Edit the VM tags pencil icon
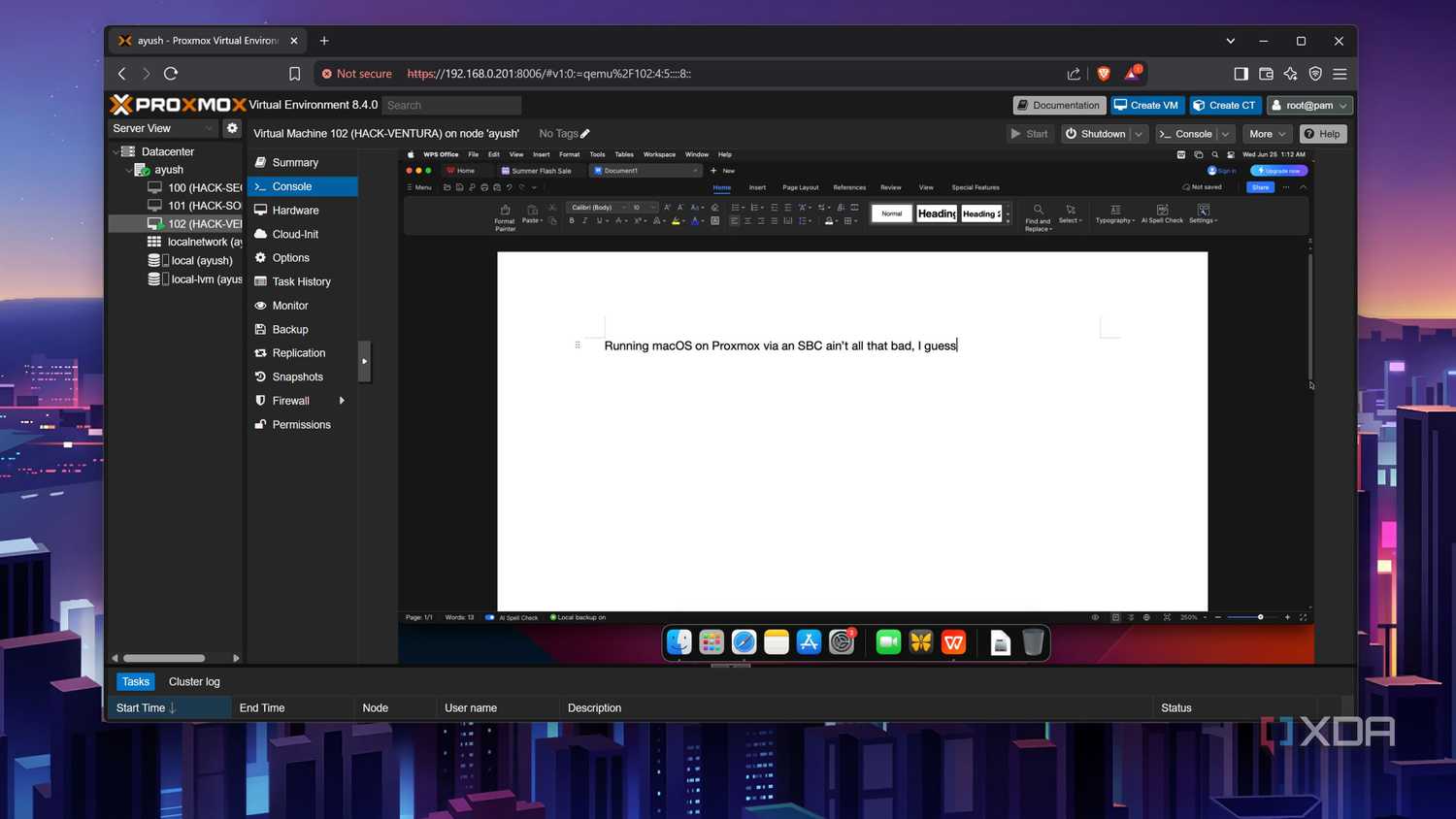Screen dimensions: 1456x819 [x=585, y=134]
